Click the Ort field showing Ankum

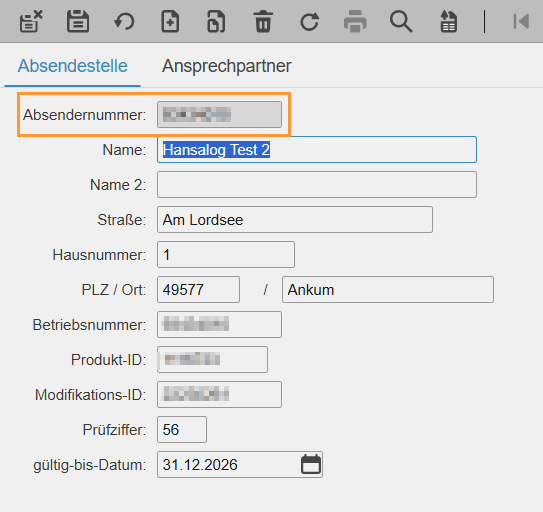click(x=388, y=290)
